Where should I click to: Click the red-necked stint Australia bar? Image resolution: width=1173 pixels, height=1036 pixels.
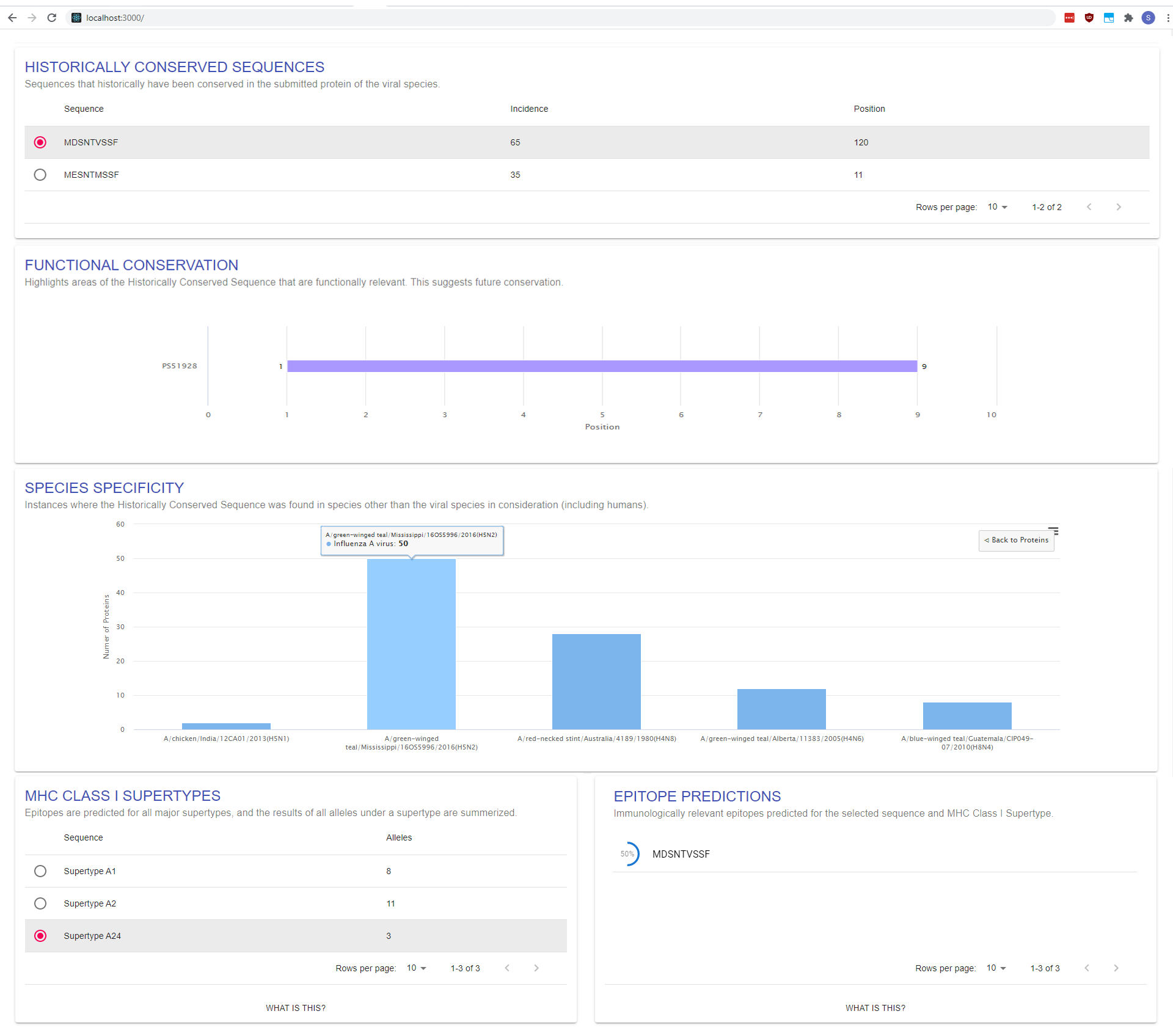point(596,681)
